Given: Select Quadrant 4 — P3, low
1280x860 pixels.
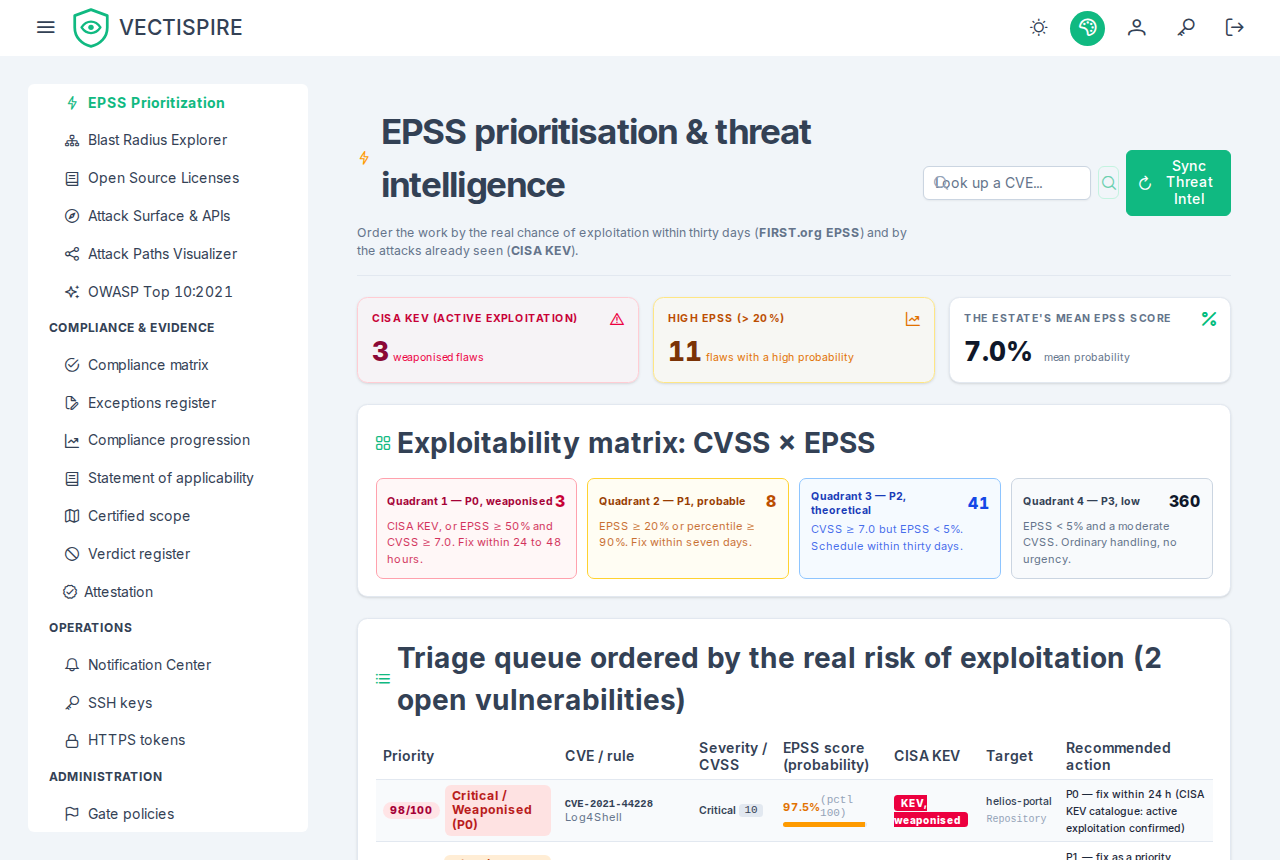Looking at the screenshot, I should (1112, 528).
